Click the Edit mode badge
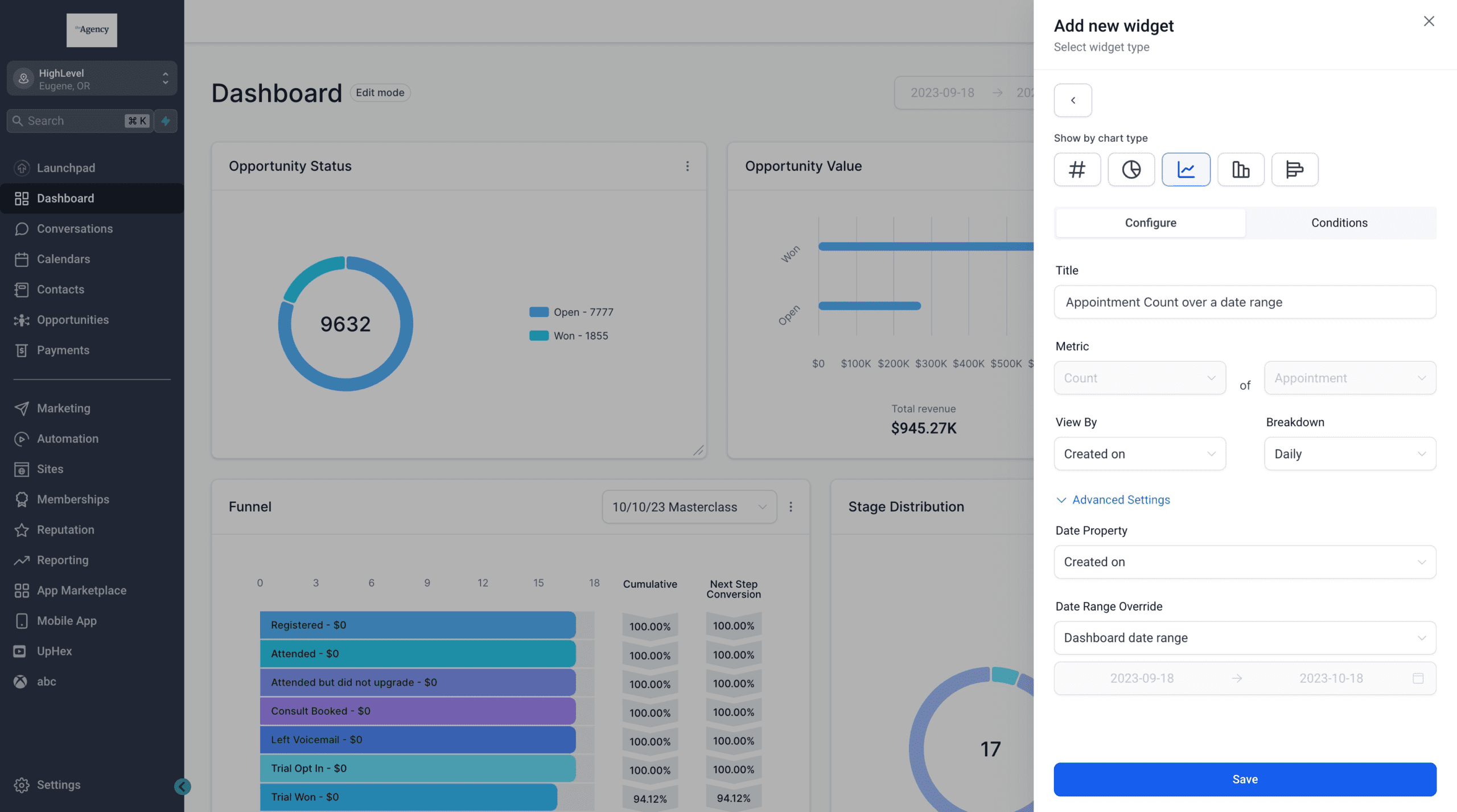 click(x=380, y=93)
